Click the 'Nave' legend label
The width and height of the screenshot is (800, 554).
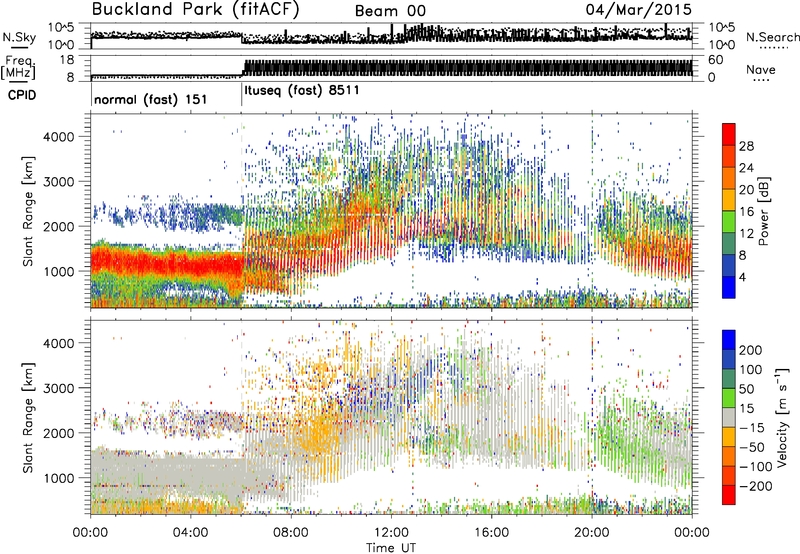[761, 69]
